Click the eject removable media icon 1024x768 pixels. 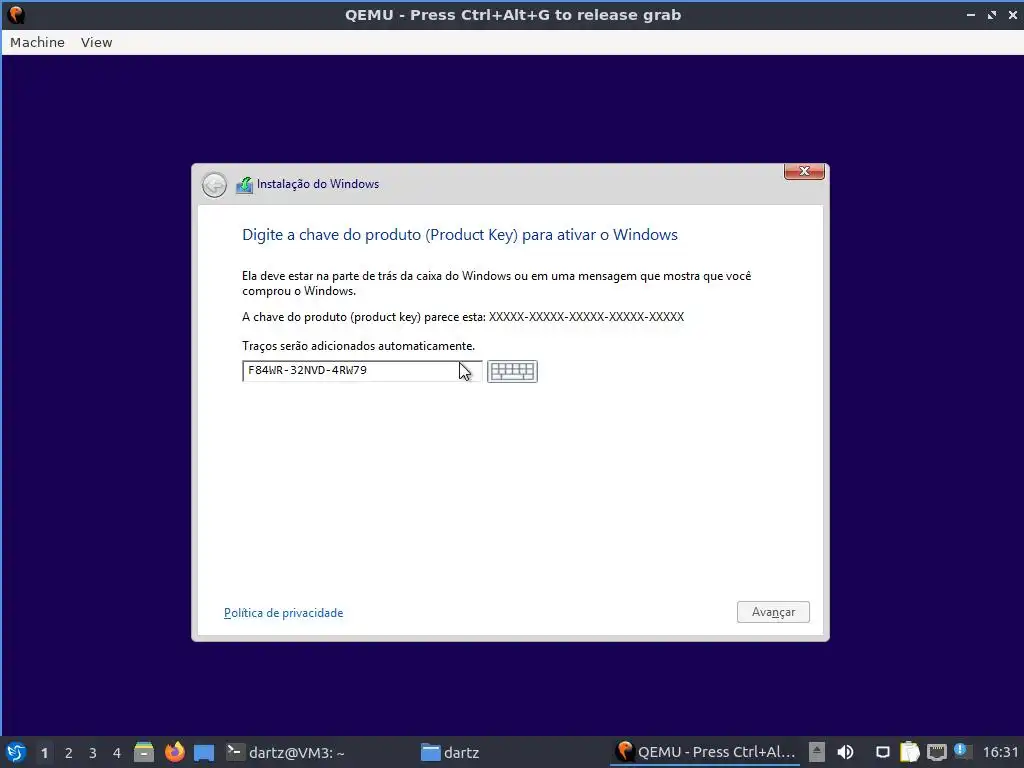(817, 752)
